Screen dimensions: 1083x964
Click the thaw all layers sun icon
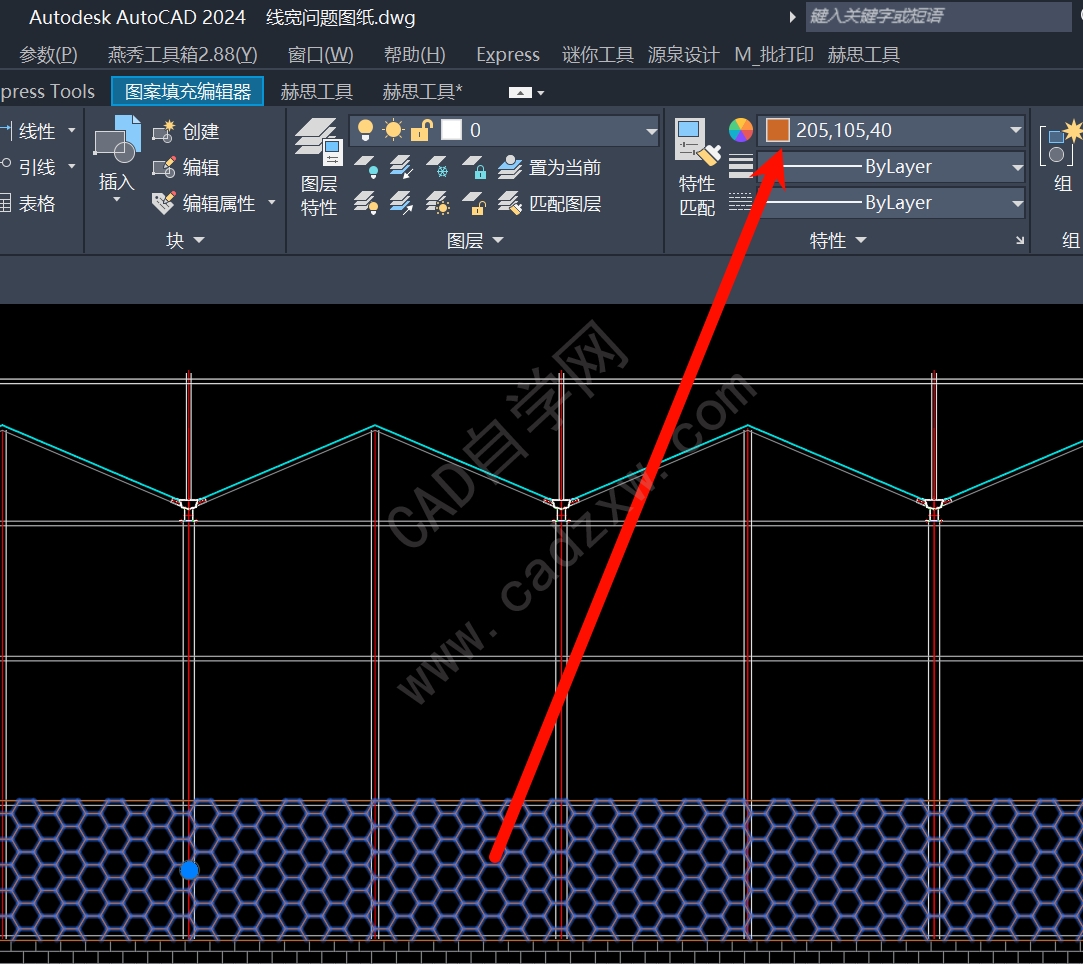click(438, 203)
